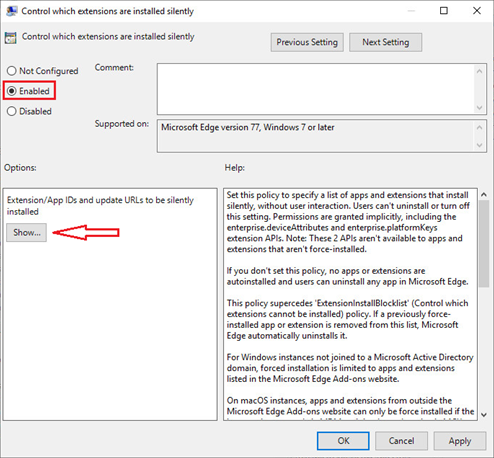Click the Comment box scroll up arrow
Viewport: 494px width, 458px height.
coord(479,71)
